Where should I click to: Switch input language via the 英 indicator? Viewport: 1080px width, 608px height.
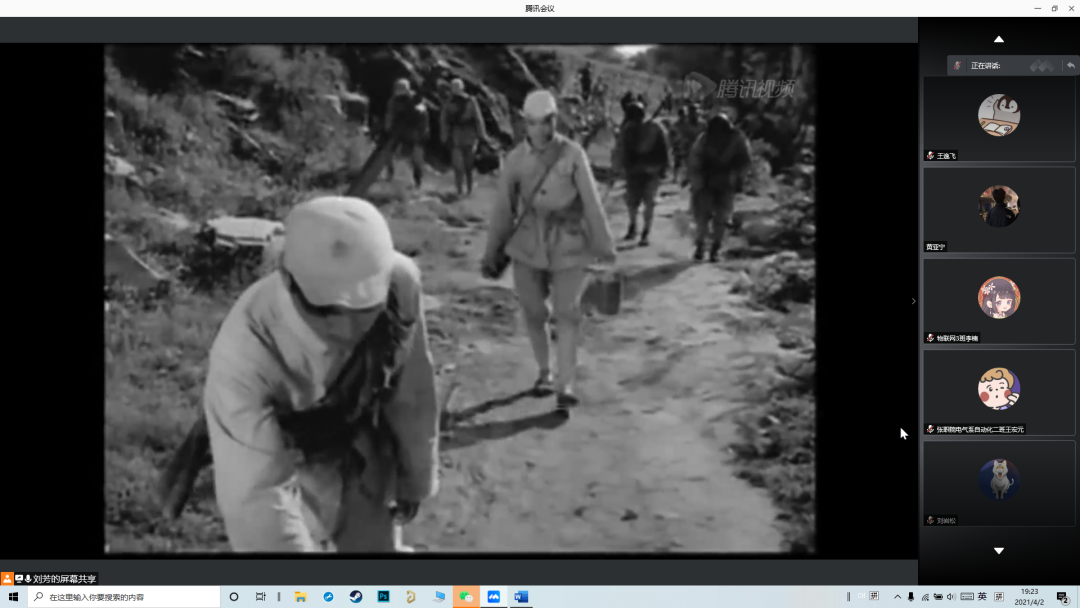pos(982,597)
